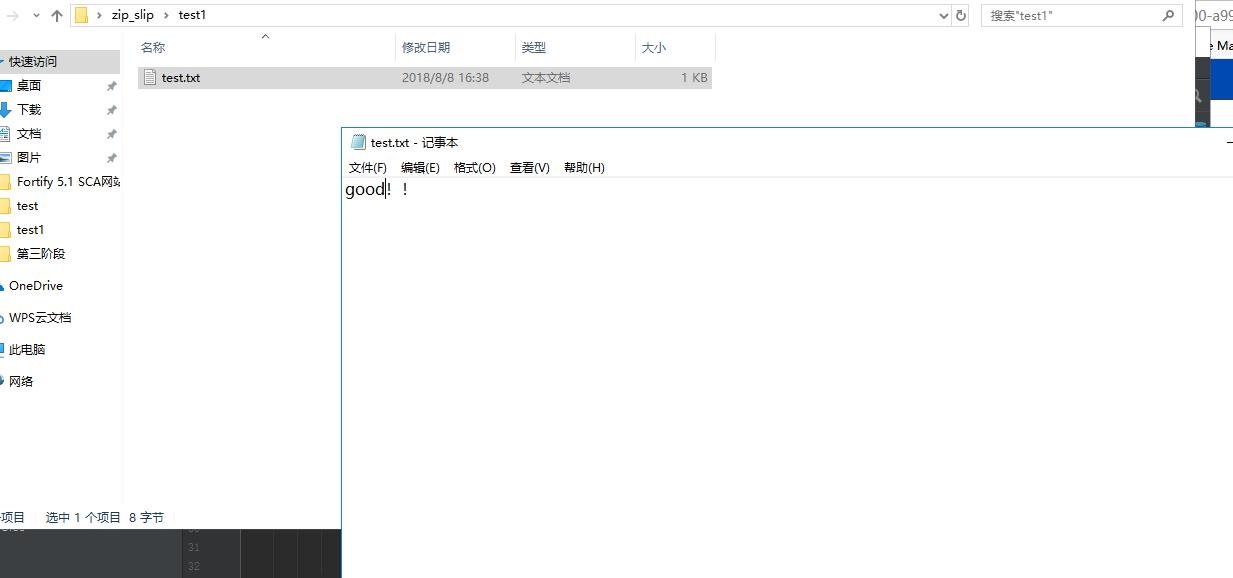
Task: Open 网络 in the sidebar
Action: pos(21,382)
